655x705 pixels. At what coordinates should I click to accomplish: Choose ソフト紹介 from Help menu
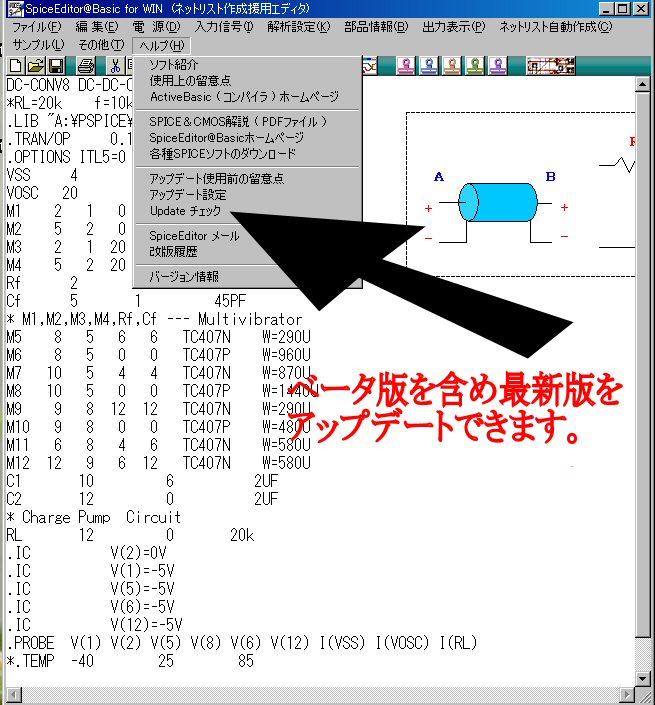pos(247,65)
